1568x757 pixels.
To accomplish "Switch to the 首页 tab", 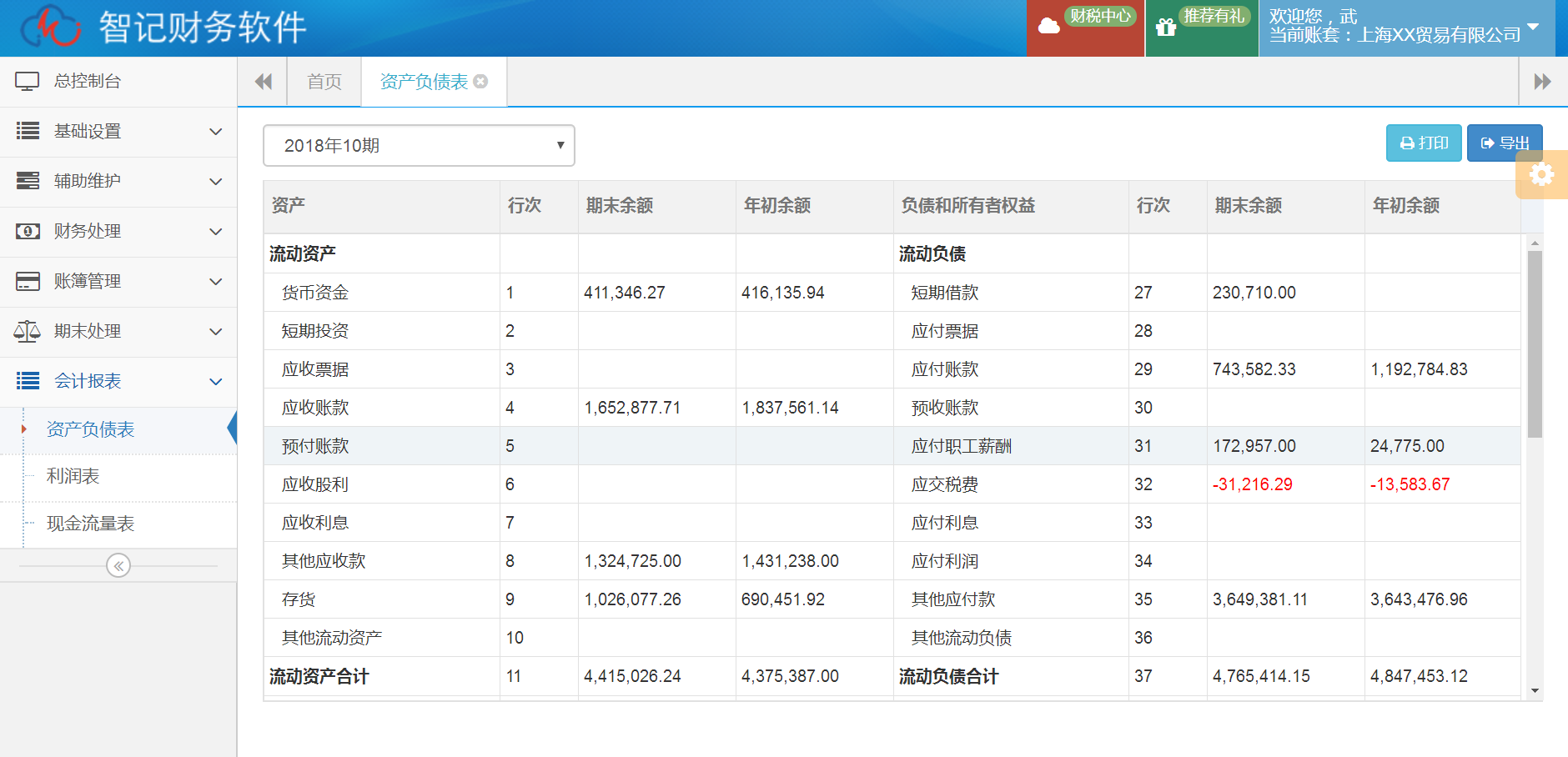I will tap(324, 82).
